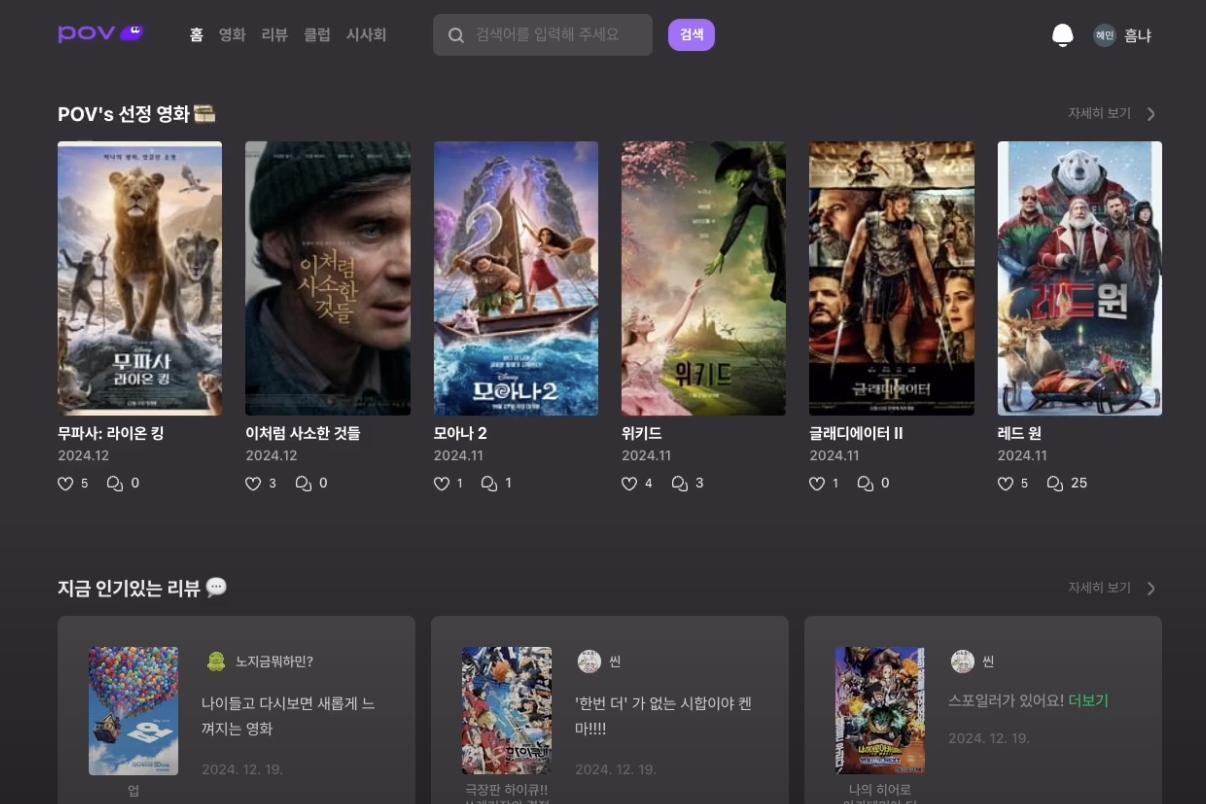Click 자세히 보기 for 지금 인기있는 리뷰
Image resolution: width=1206 pixels, height=804 pixels.
tap(1099, 588)
